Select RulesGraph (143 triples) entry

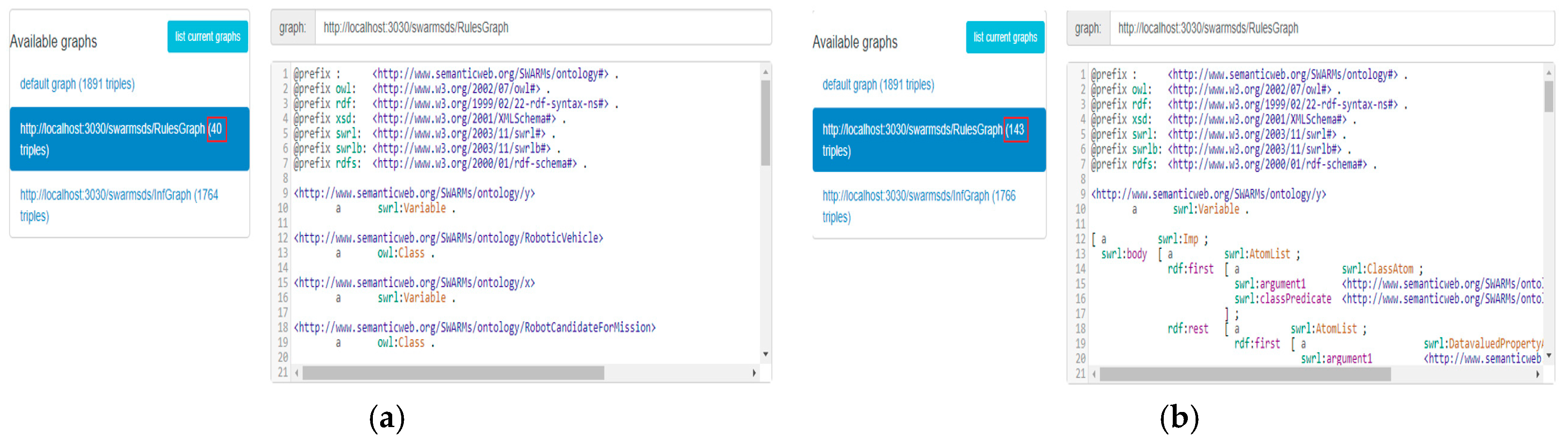click(929, 139)
